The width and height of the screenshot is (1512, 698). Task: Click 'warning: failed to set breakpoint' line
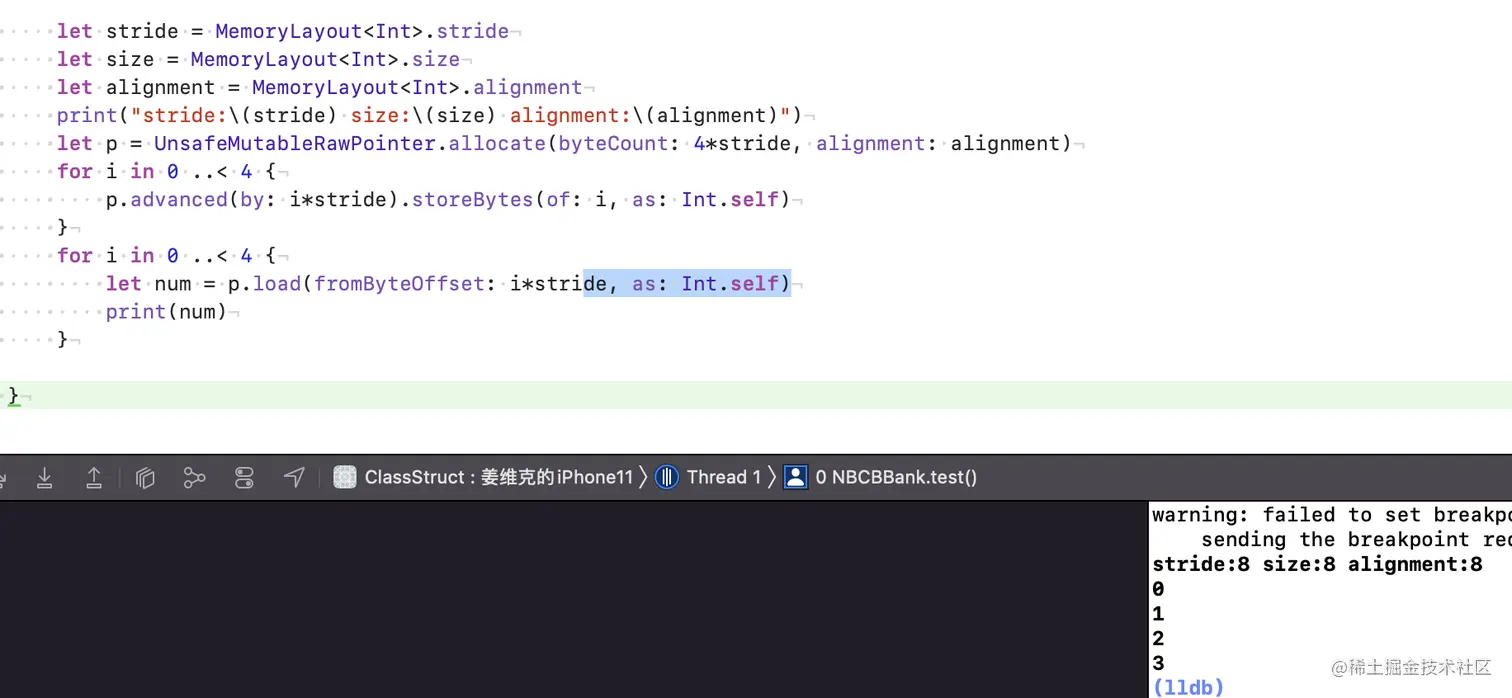tap(1332, 515)
